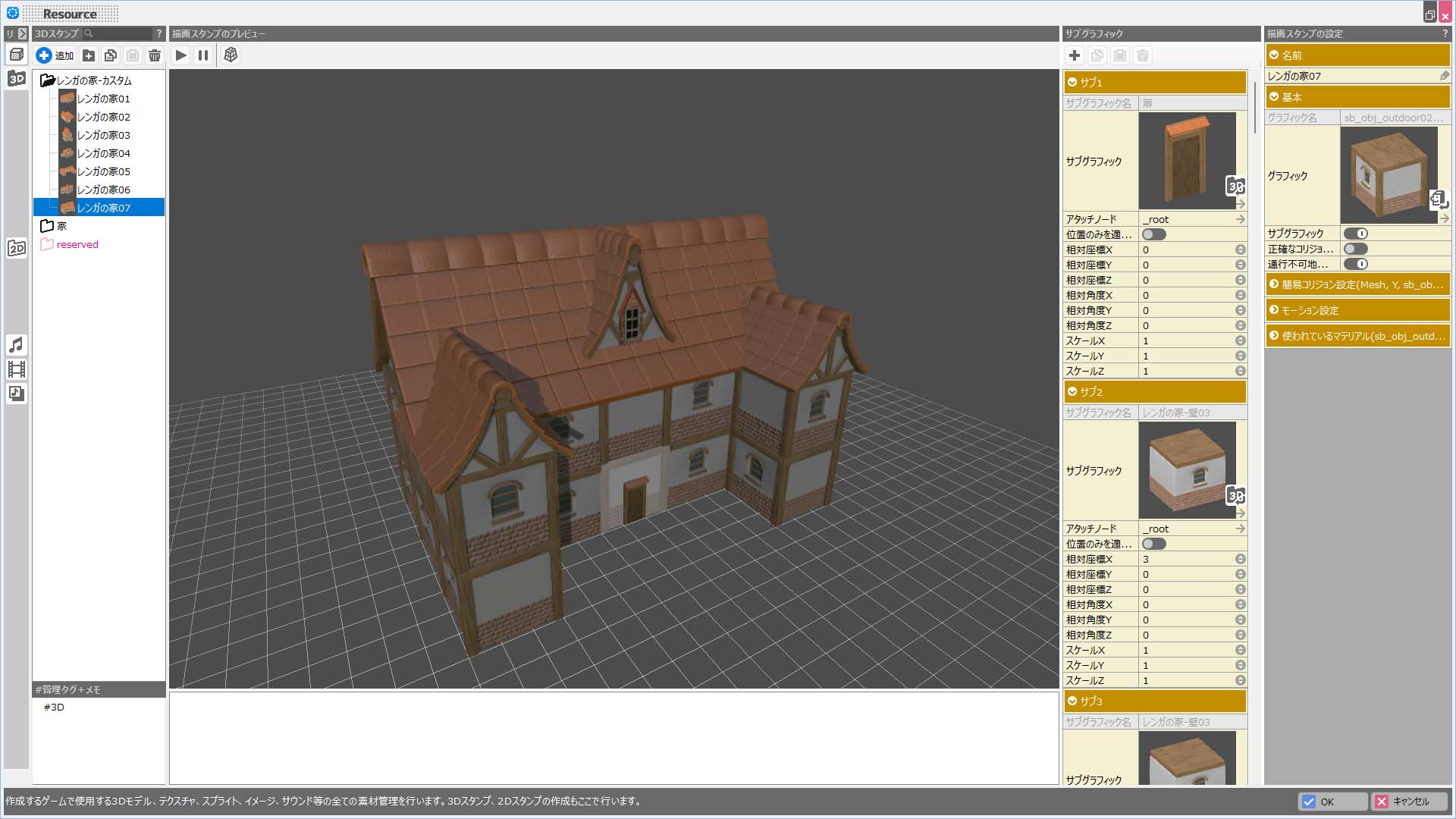Click the OK button
1456x819 pixels.
coord(1332,802)
